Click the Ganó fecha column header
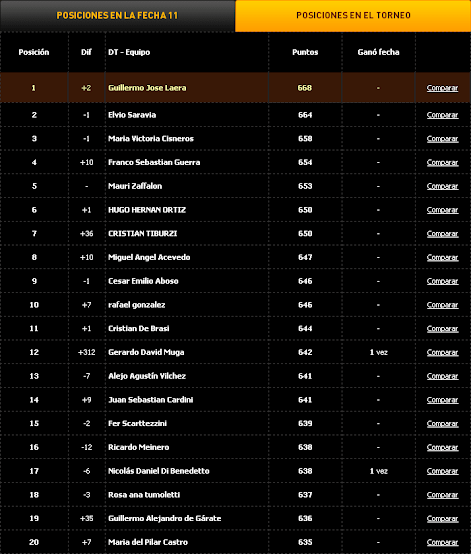The image size is (471, 554). (378, 52)
